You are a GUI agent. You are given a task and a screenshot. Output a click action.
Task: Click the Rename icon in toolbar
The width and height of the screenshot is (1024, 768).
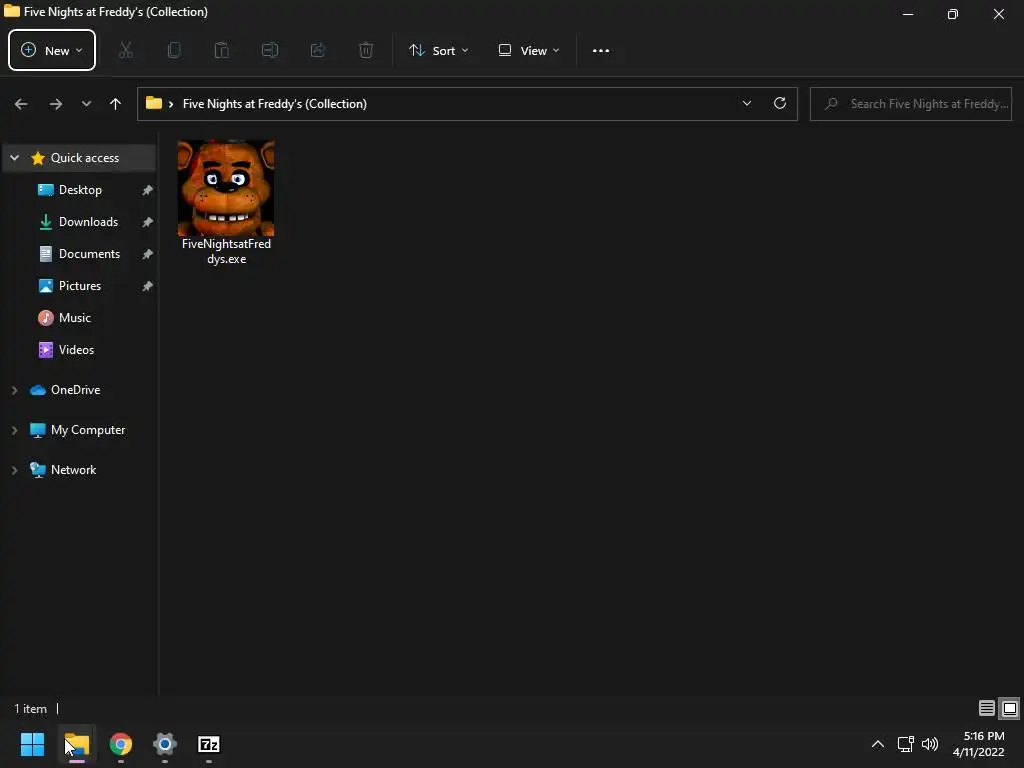point(270,50)
